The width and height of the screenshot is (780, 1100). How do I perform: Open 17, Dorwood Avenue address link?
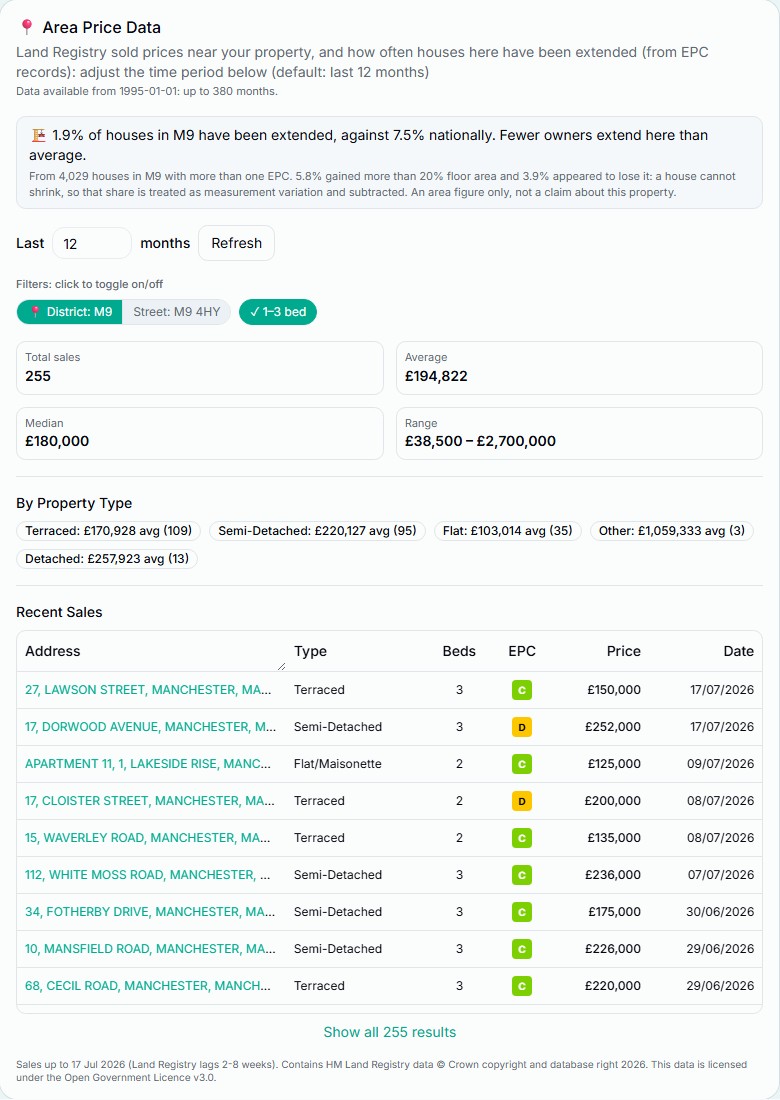pyautogui.click(x=150, y=727)
